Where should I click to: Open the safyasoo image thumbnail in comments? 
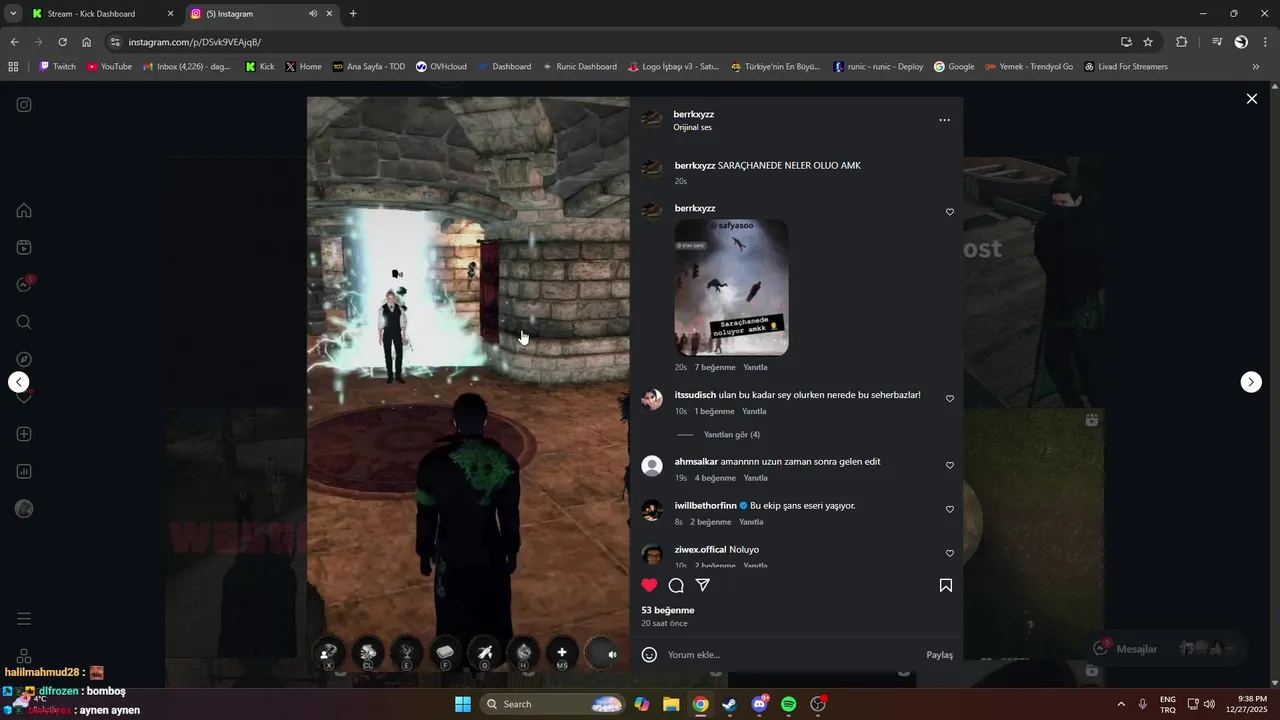point(731,287)
